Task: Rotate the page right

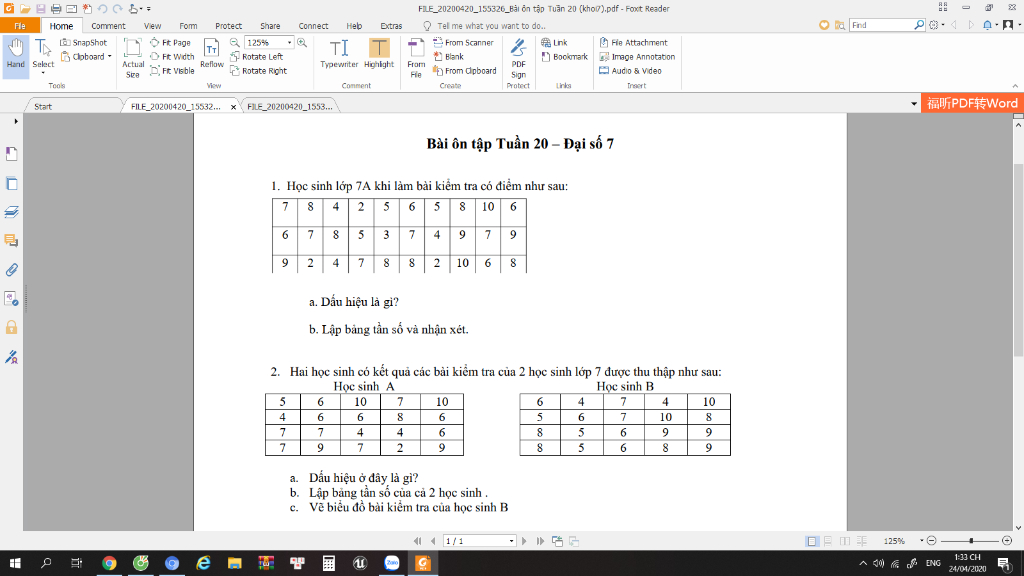Action: 259,71
